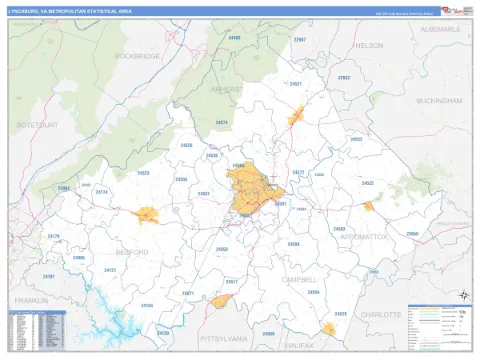
Task: Click the map legend box at bottom right
Action: coord(440,327)
